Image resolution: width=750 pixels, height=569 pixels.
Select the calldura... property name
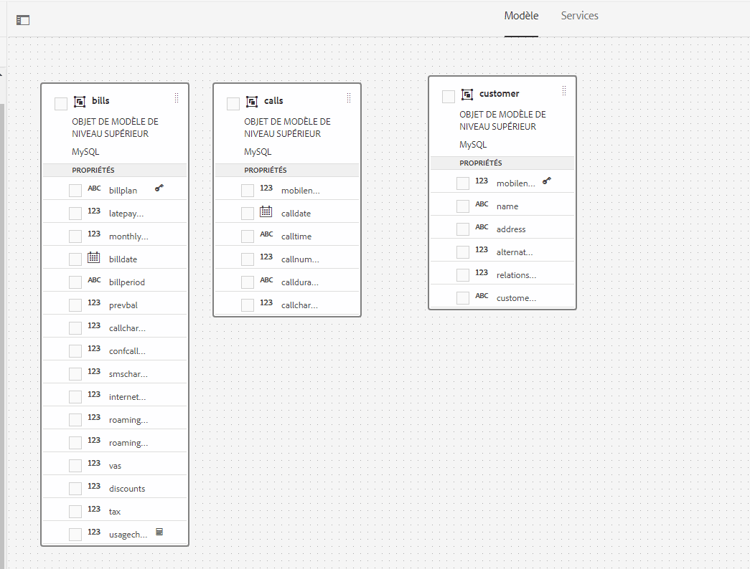[299, 282]
